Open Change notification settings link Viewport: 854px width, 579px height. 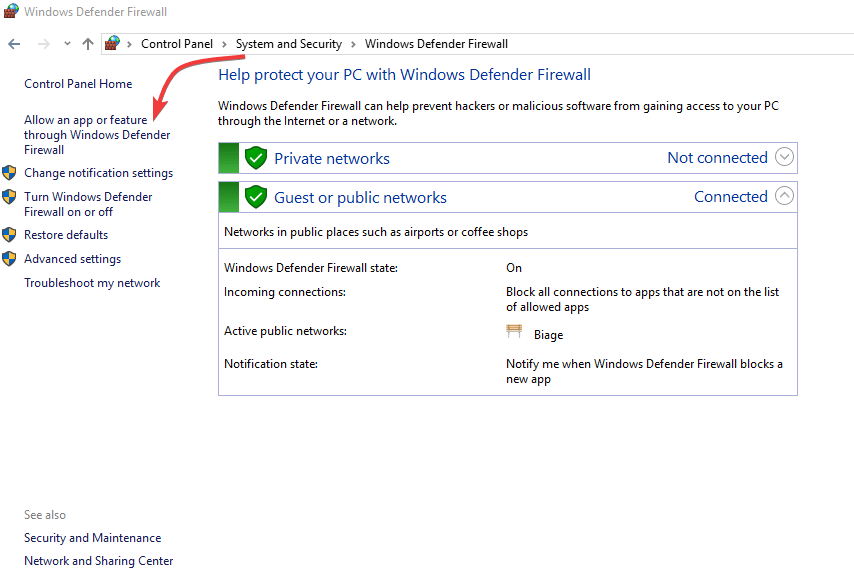coord(99,173)
